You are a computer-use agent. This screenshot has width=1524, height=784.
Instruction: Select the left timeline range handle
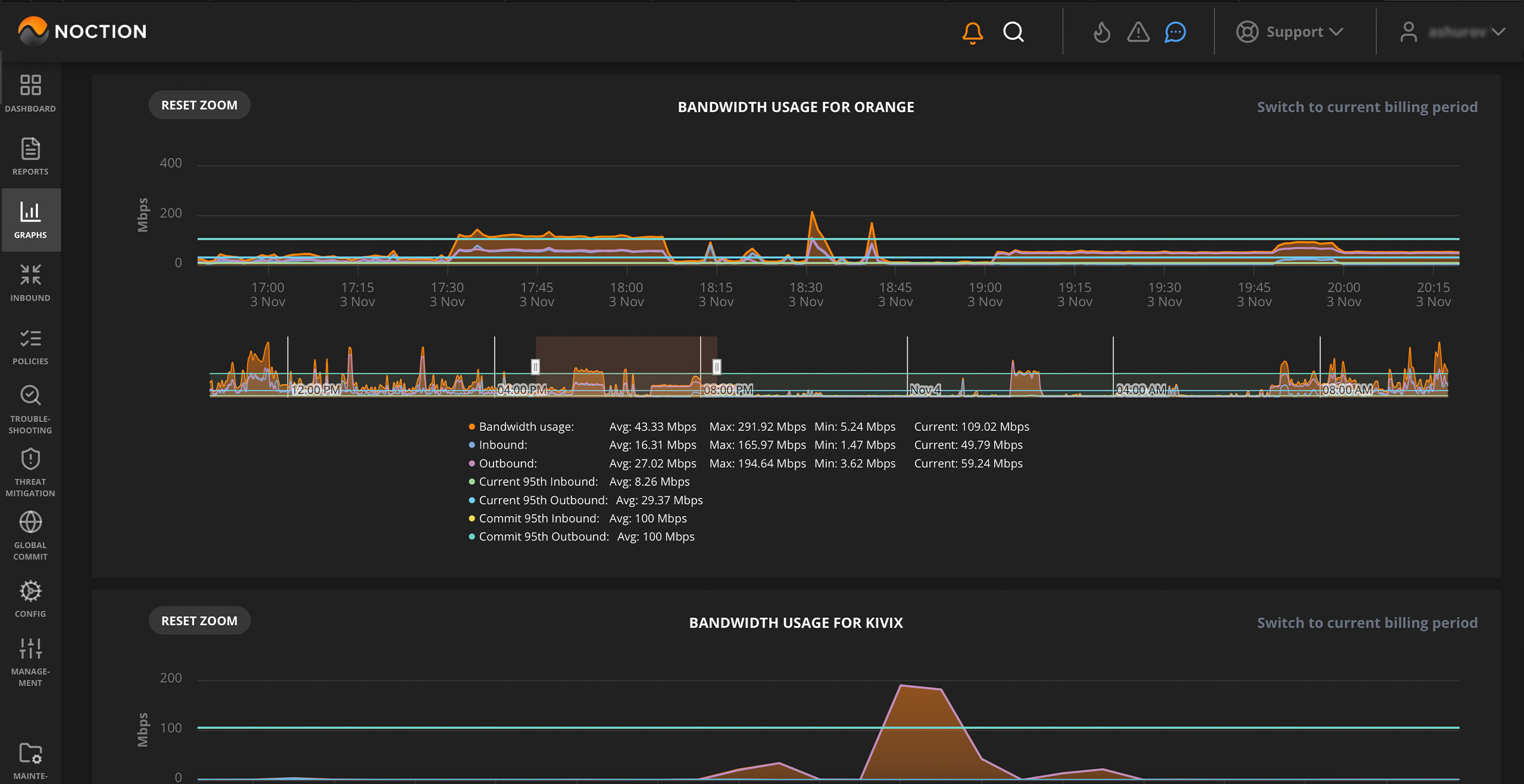pos(535,367)
